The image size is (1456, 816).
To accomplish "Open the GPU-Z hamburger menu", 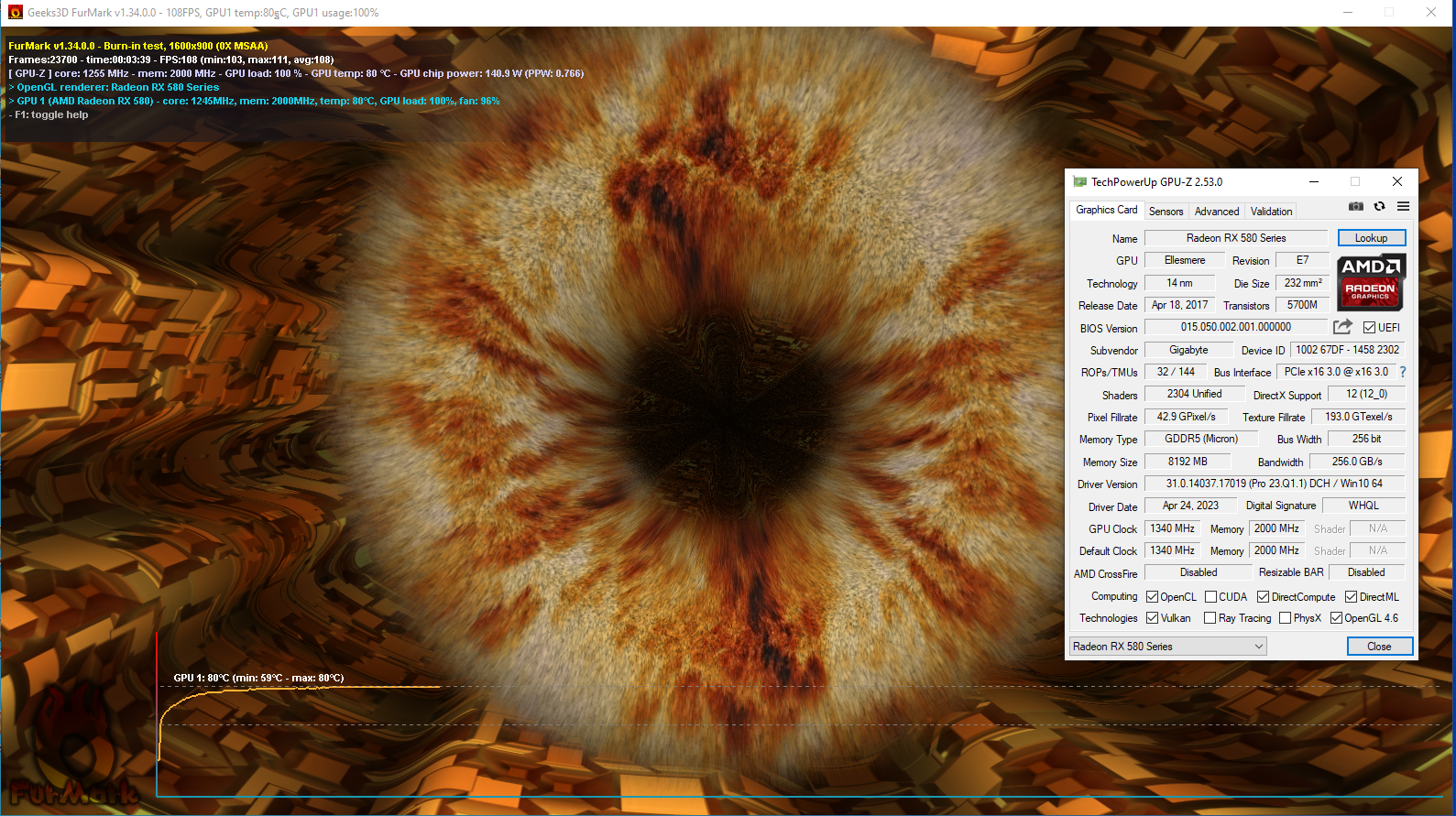I will pyautogui.click(x=1403, y=207).
